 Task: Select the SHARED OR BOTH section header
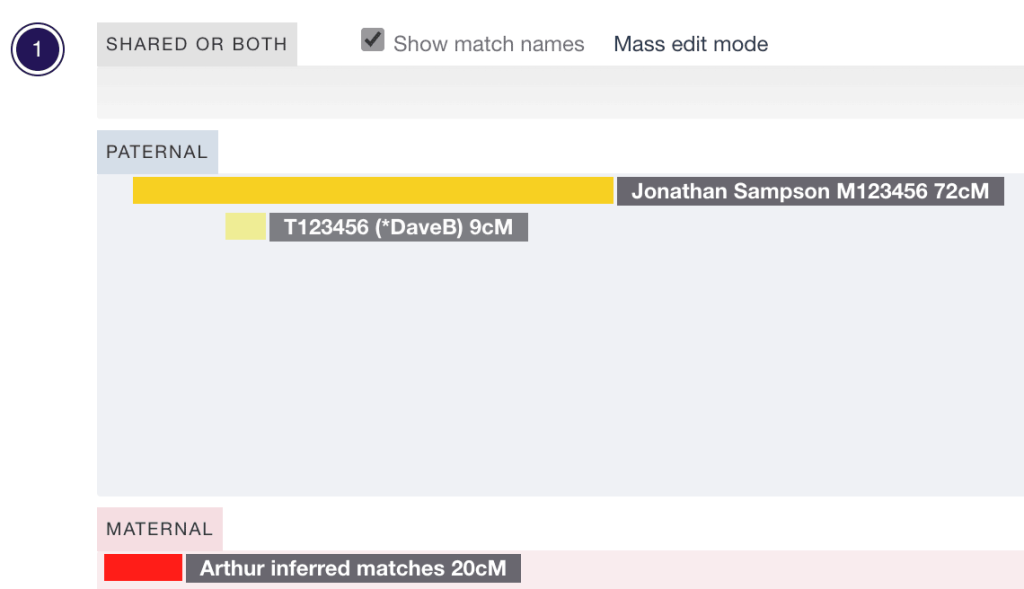[x=196, y=43]
